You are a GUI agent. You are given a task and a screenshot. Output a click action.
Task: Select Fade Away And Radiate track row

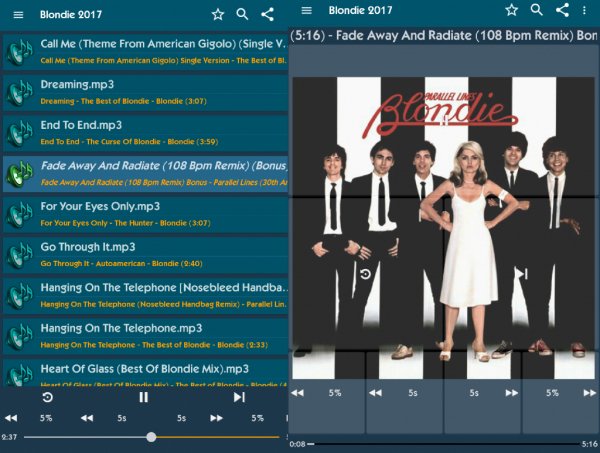[145, 174]
